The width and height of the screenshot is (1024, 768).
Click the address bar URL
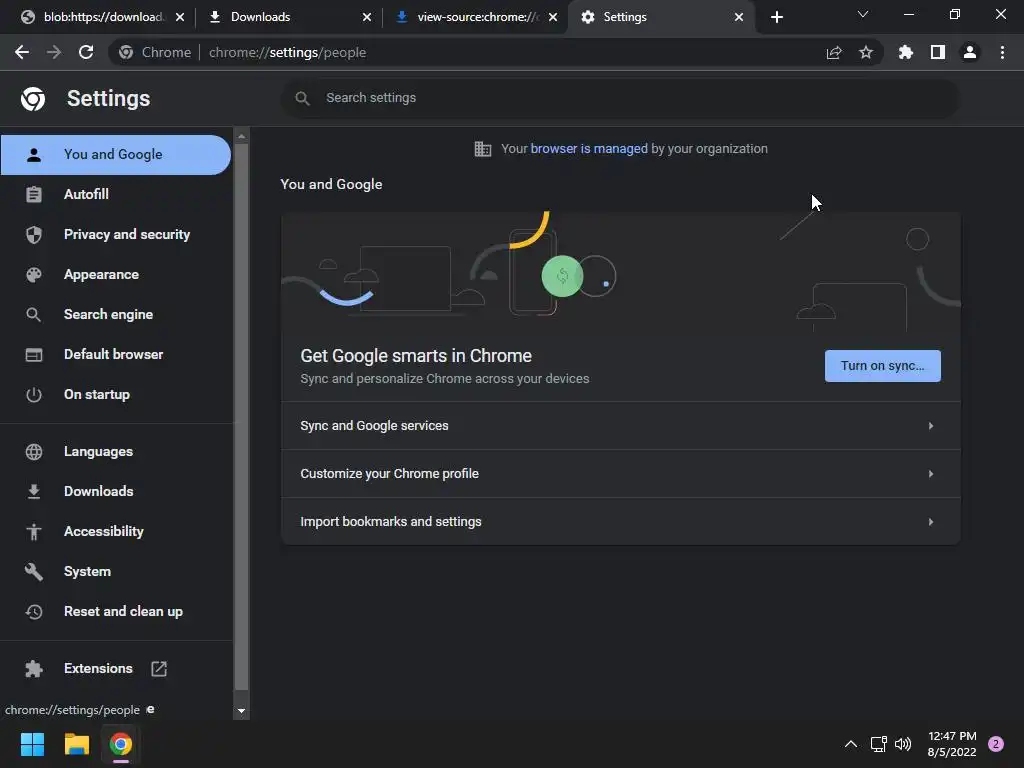287,52
